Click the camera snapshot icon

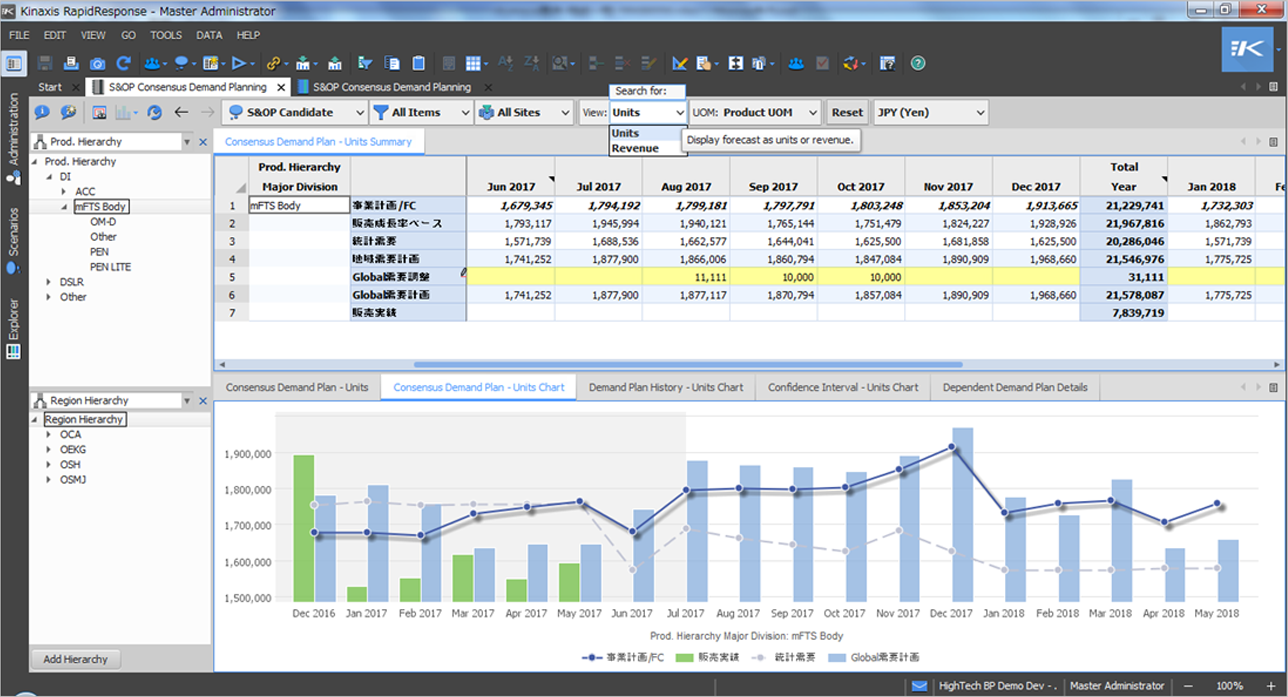98,63
